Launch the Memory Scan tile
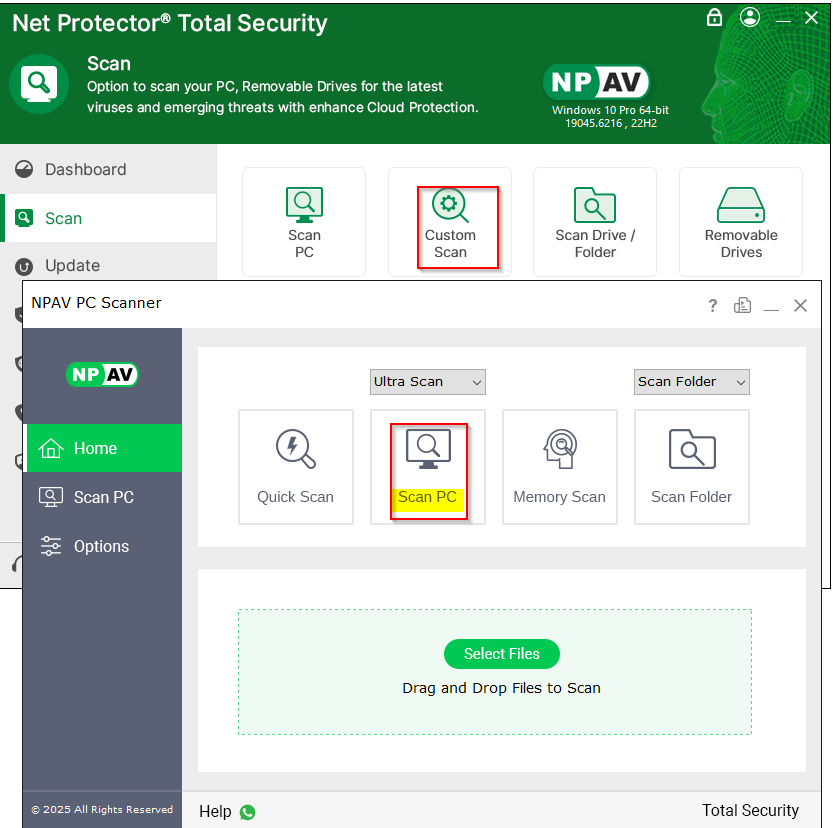Screen dimensions: 833x828 (560, 466)
